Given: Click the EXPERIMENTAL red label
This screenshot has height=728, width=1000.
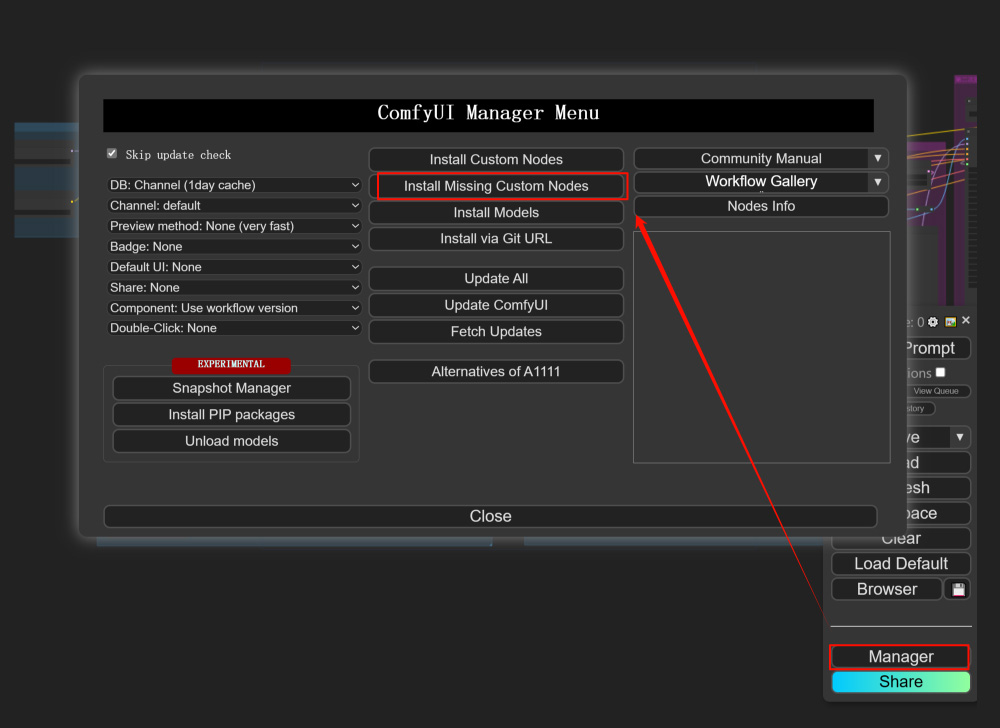Looking at the screenshot, I should coord(231,364).
